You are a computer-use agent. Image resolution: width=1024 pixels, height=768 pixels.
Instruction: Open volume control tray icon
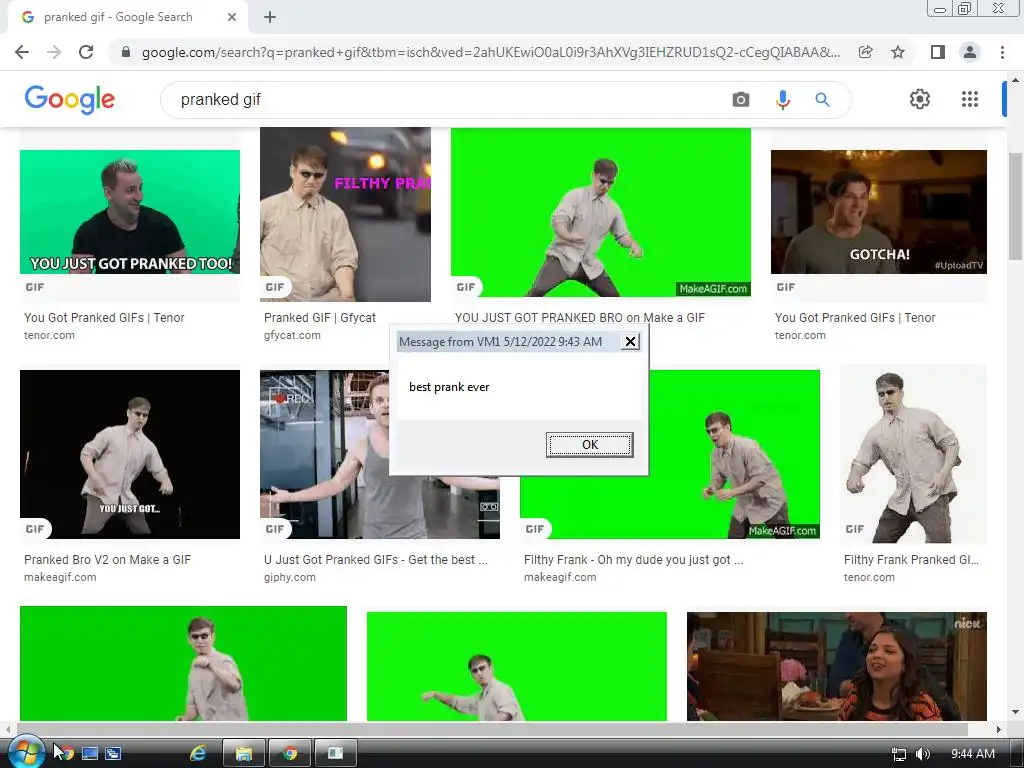tap(922, 754)
